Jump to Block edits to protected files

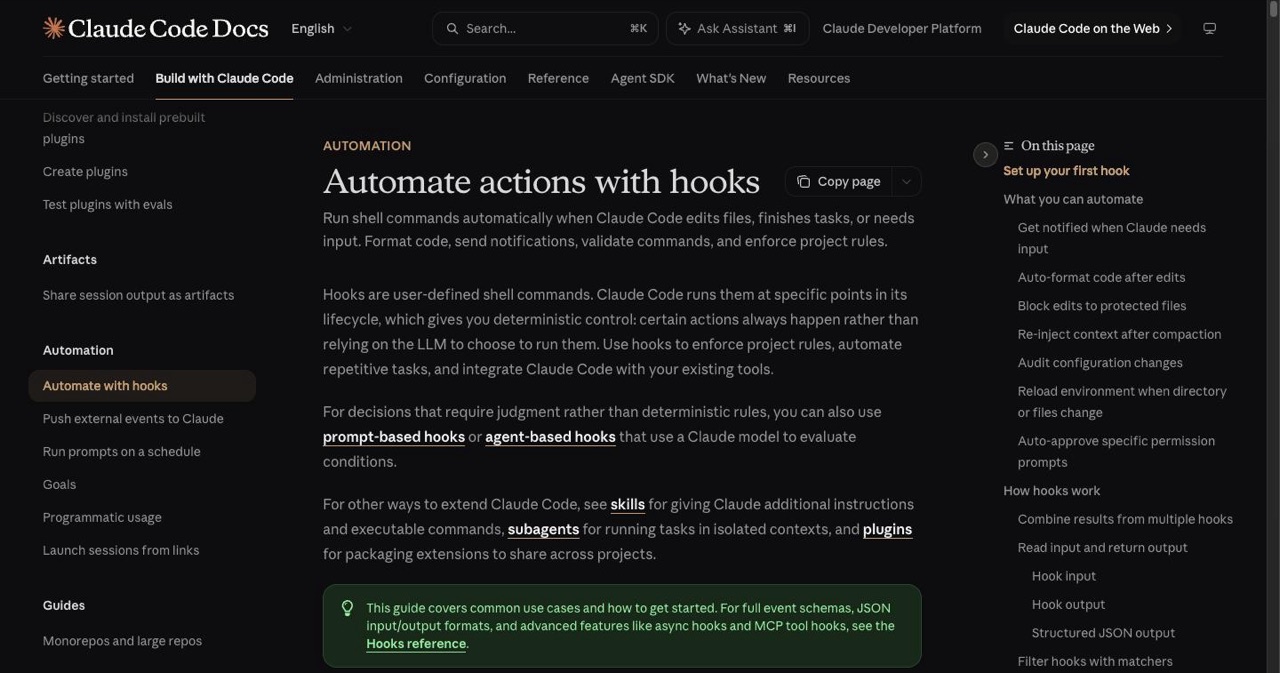[x=1102, y=306]
